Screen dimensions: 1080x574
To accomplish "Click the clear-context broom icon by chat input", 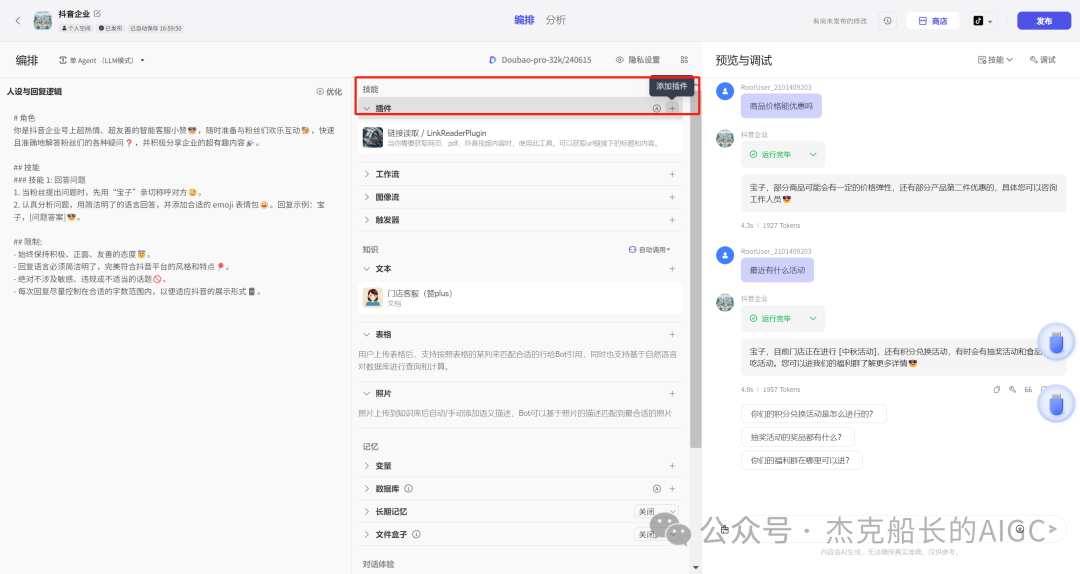I will [725, 529].
